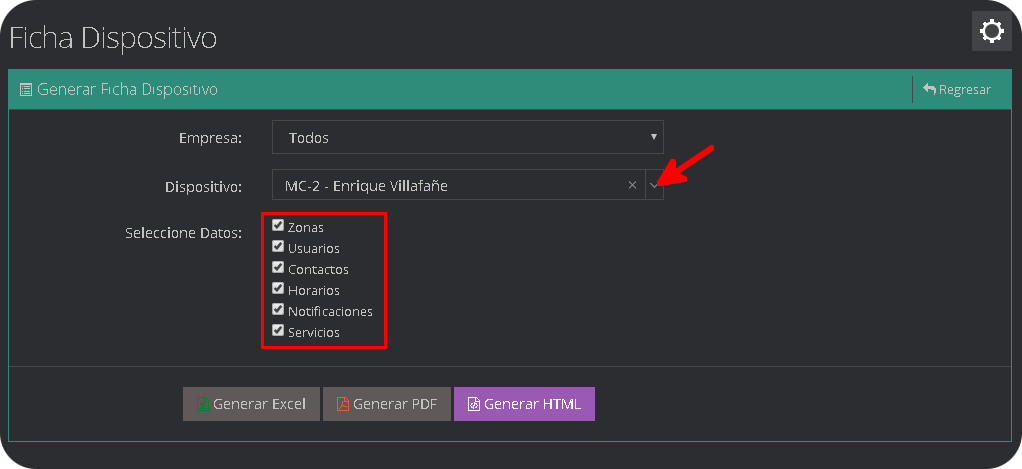Viewport: 1022px width, 469px height.
Task: Open the settings gear icon
Action: 991,32
